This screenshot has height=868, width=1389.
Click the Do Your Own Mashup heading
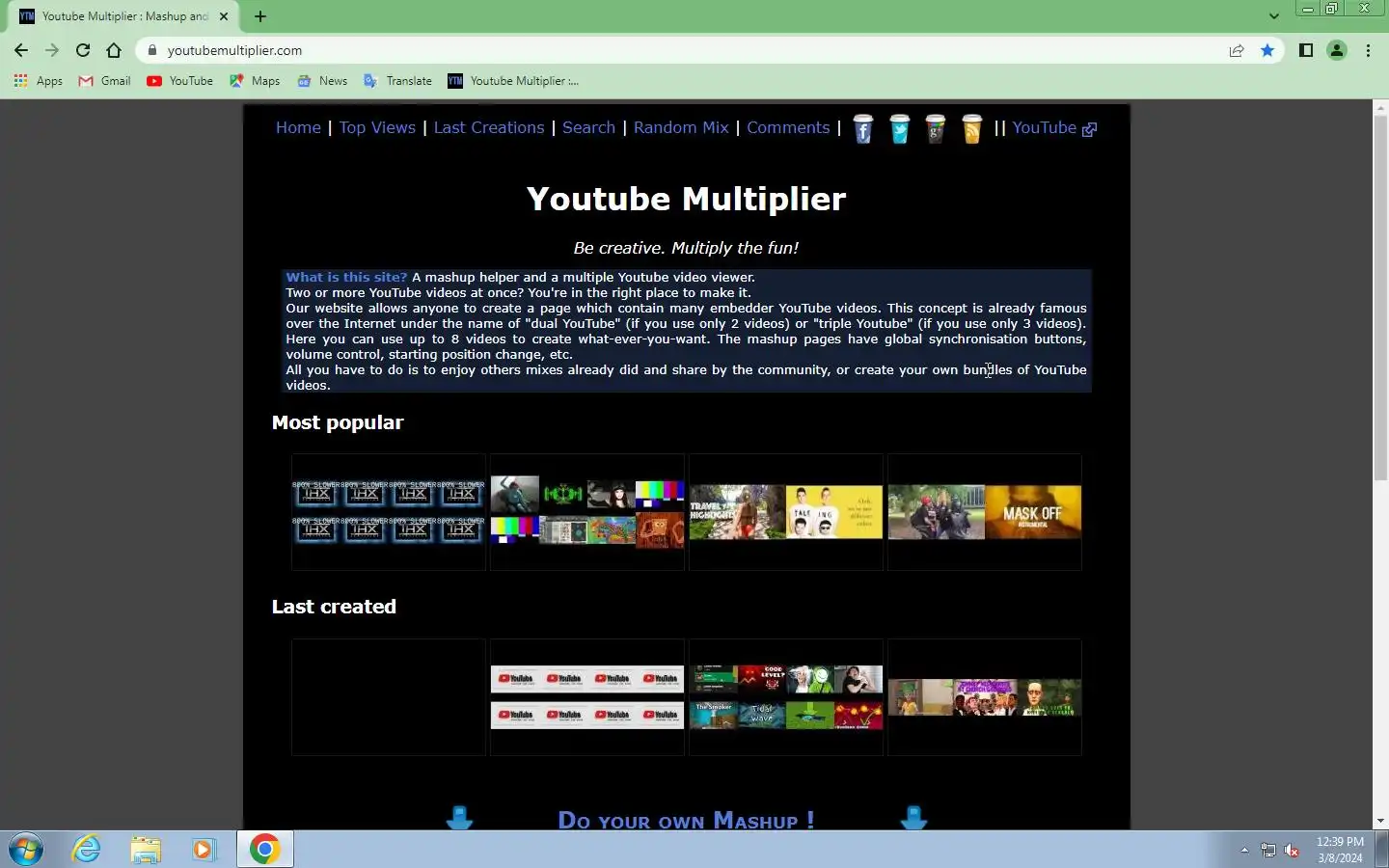(x=686, y=820)
